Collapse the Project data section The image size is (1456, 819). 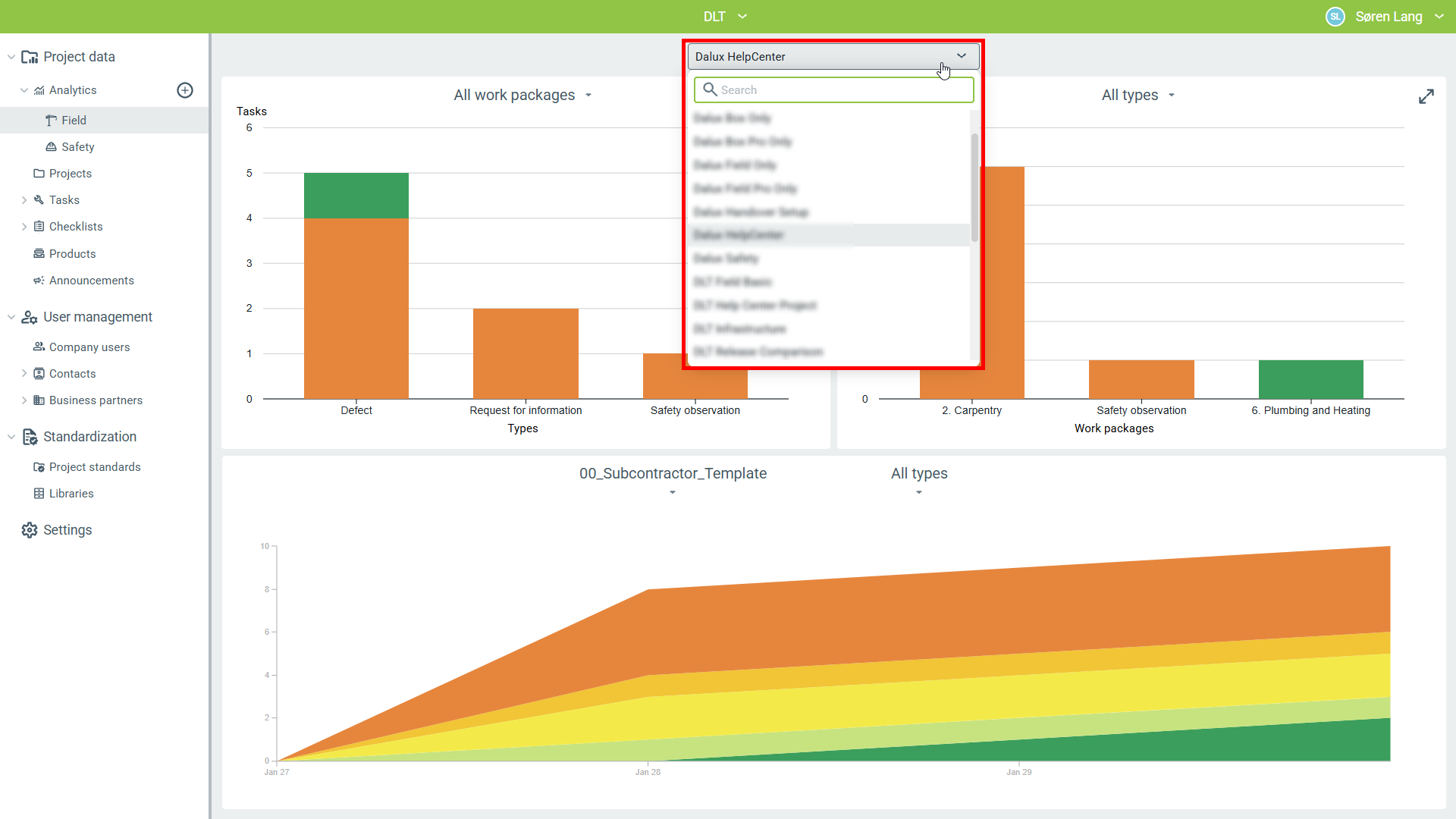11,57
